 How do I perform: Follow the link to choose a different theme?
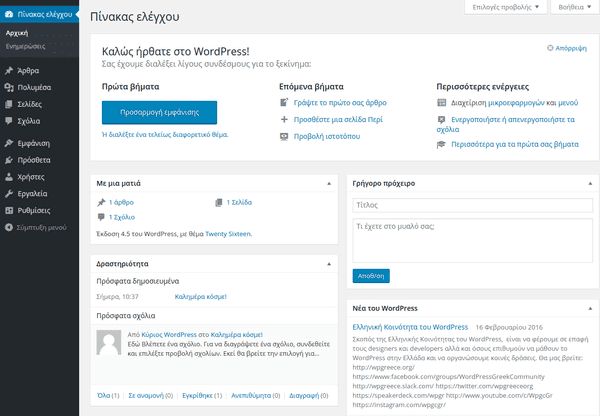click(x=165, y=135)
